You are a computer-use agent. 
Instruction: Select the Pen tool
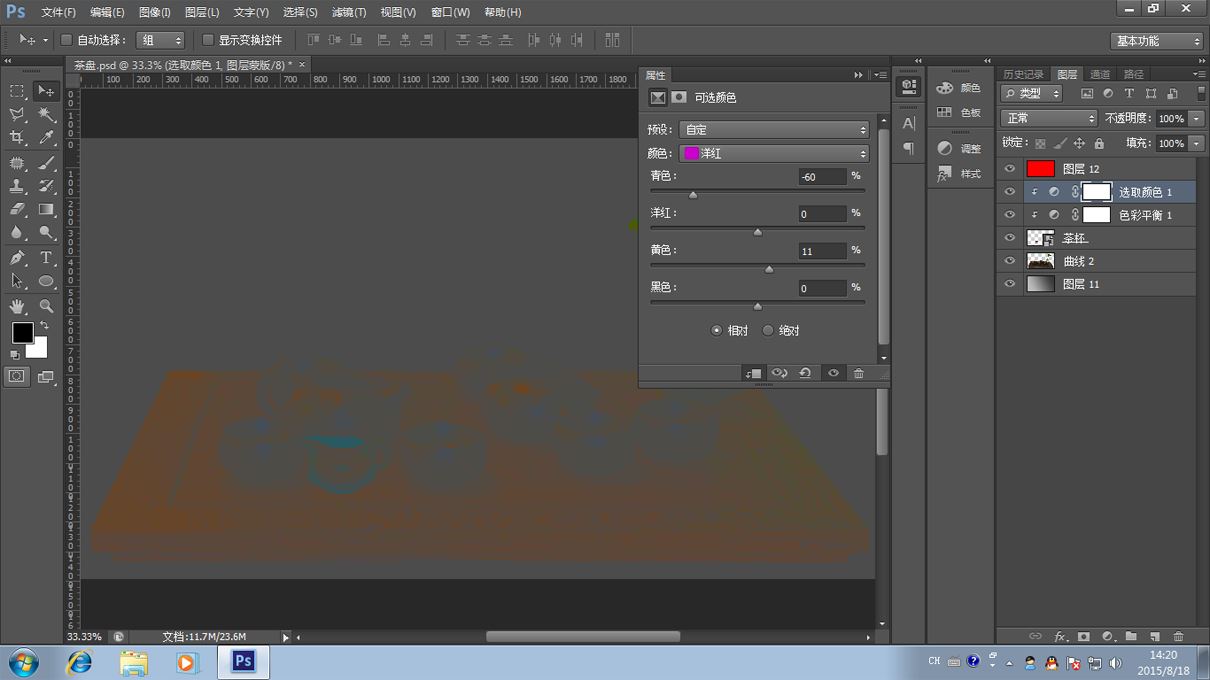coord(17,258)
